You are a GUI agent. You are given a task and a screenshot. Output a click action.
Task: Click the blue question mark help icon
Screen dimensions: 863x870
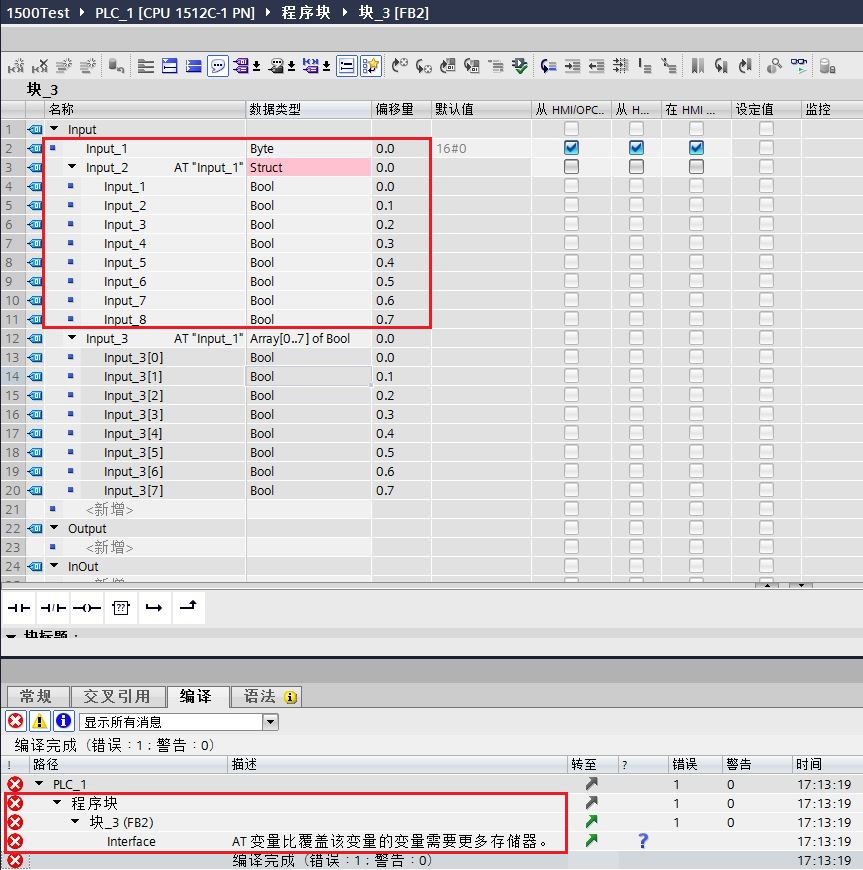click(x=643, y=841)
